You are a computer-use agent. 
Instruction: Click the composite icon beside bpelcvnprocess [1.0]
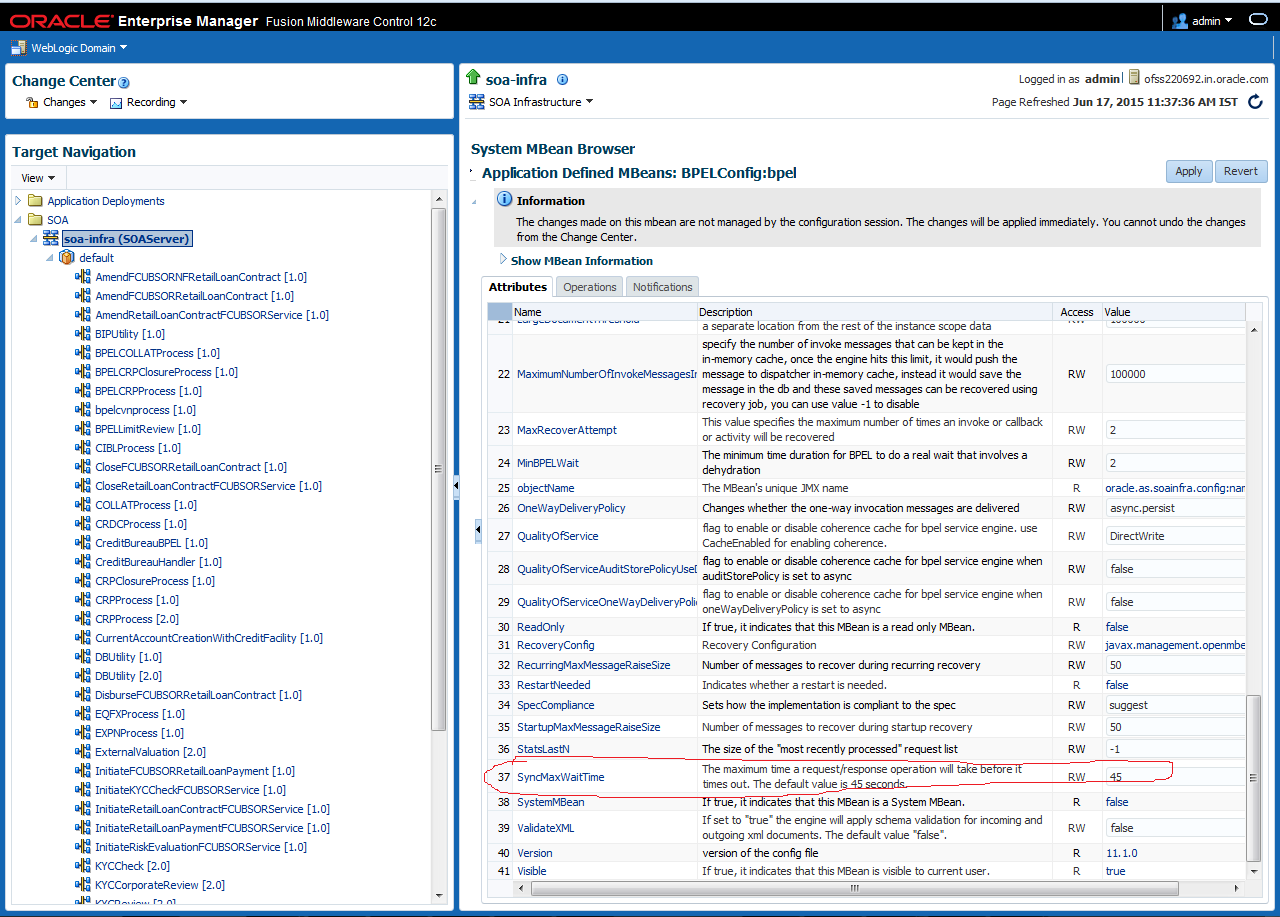click(x=83, y=410)
